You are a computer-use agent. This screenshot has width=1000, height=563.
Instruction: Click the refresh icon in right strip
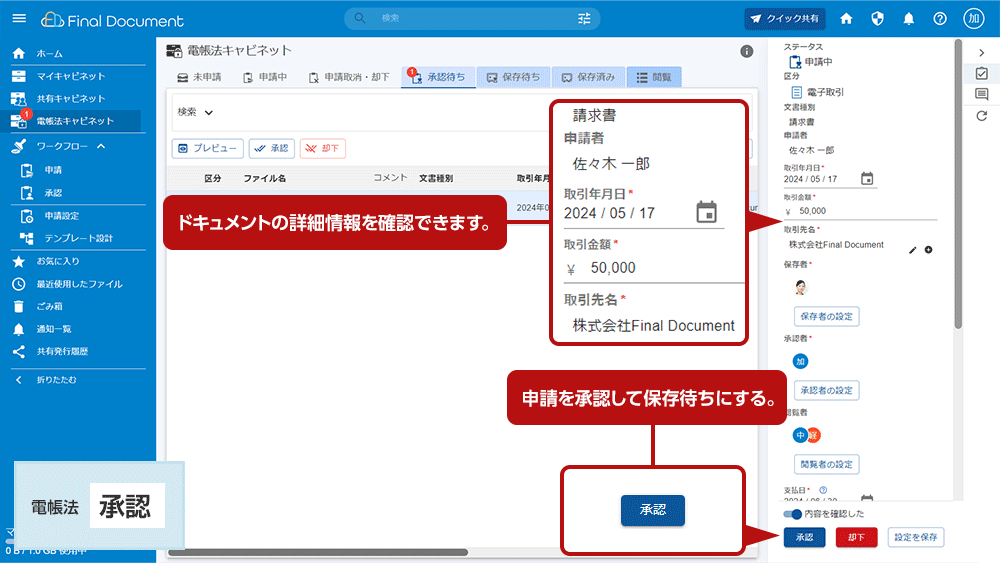tap(982, 115)
